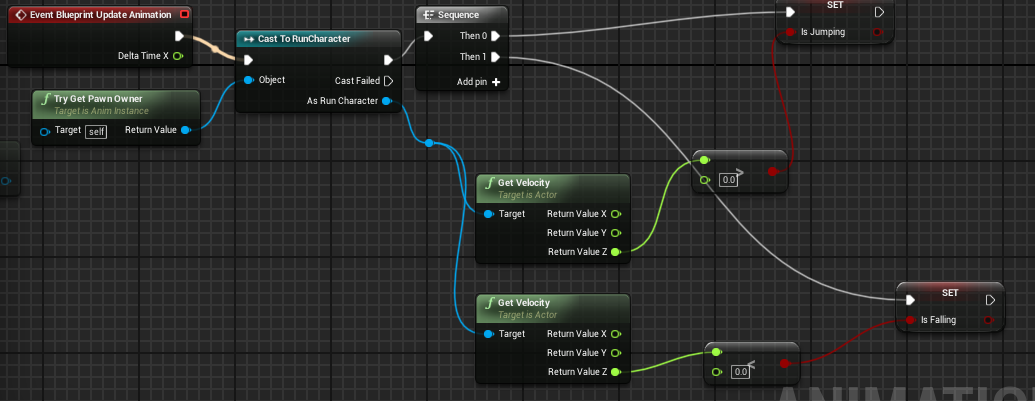The image size is (1035, 401).
Task: Click the Object input pin on Cast To RunCharacter
Action: click(x=248, y=80)
